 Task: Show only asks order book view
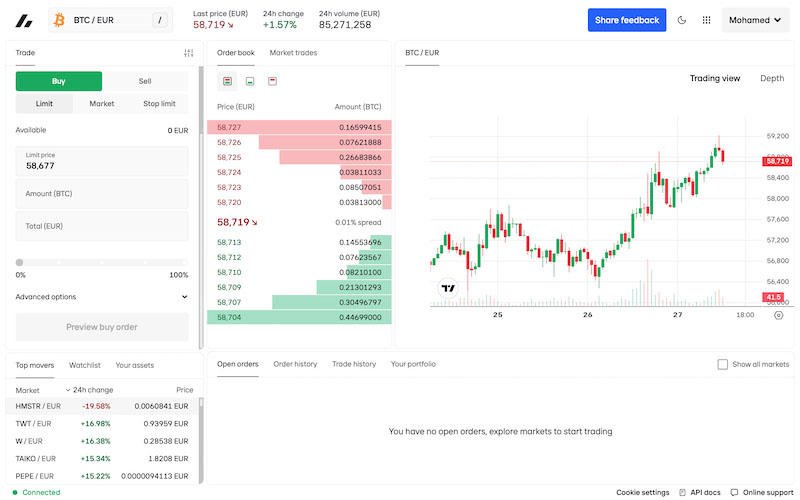point(272,81)
